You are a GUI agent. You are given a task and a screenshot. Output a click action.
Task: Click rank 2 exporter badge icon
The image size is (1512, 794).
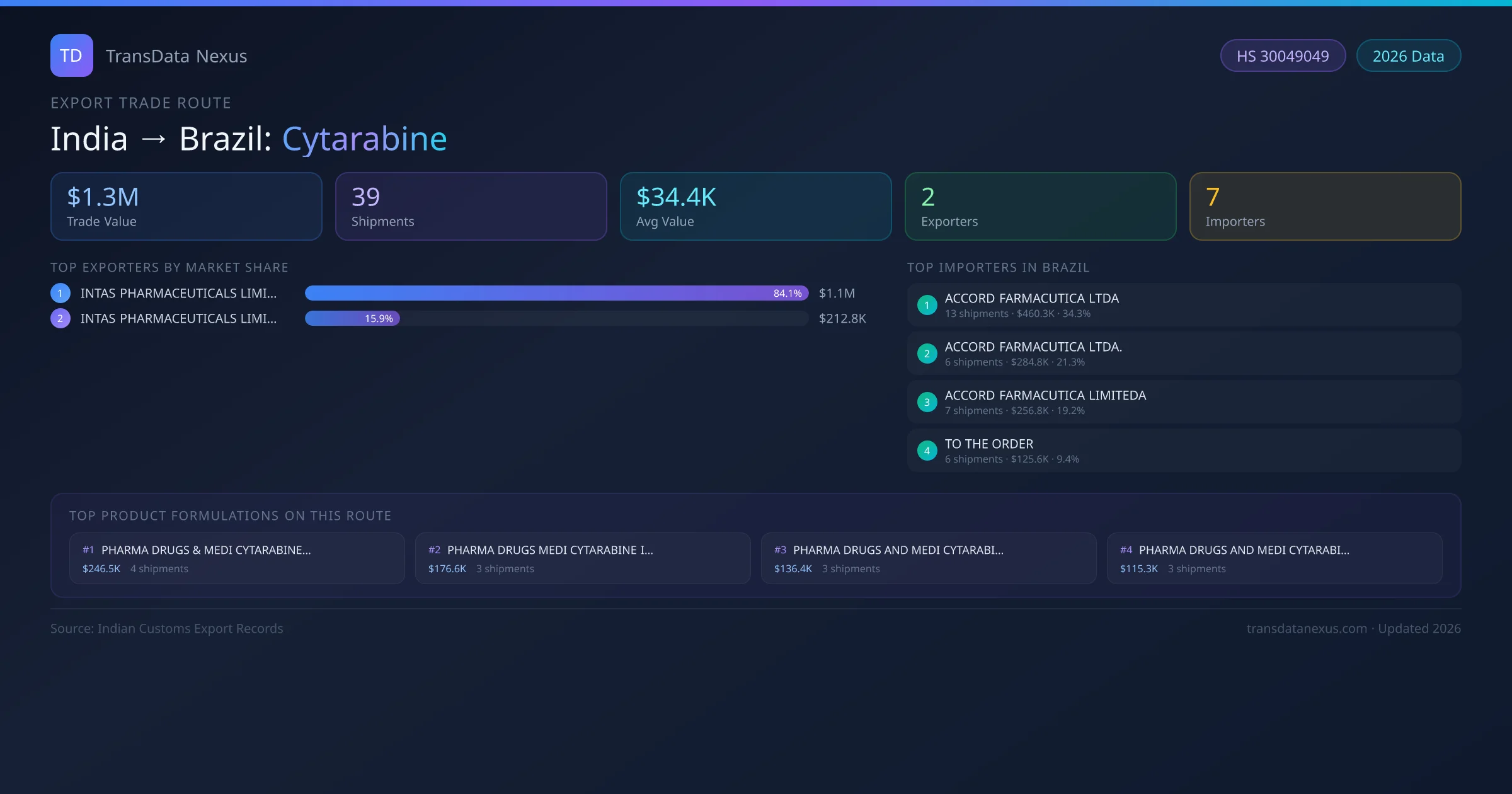pyautogui.click(x=60, y=318)
